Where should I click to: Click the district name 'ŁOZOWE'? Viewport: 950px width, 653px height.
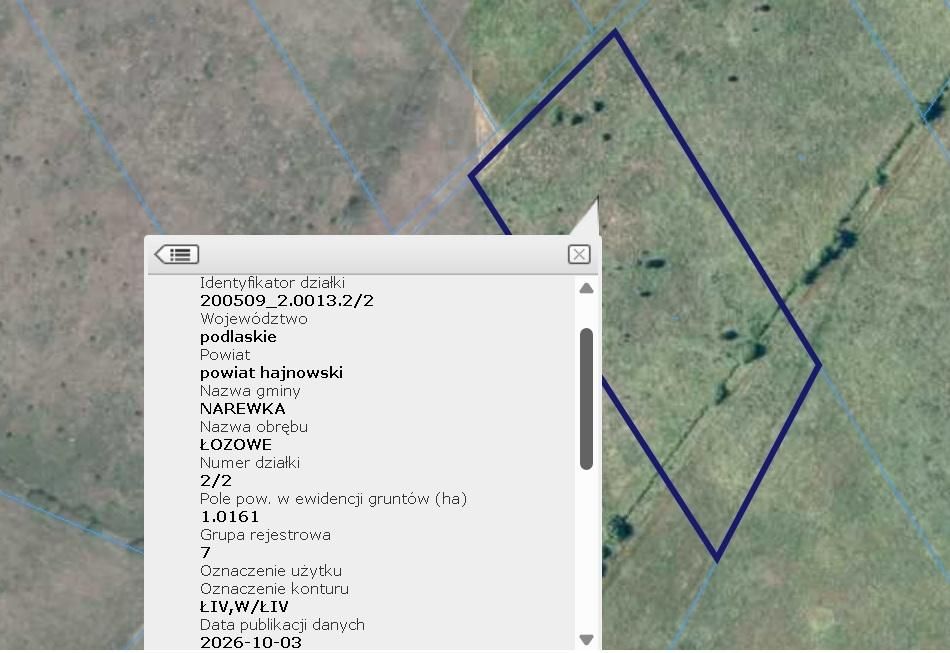tap(236, 445)
